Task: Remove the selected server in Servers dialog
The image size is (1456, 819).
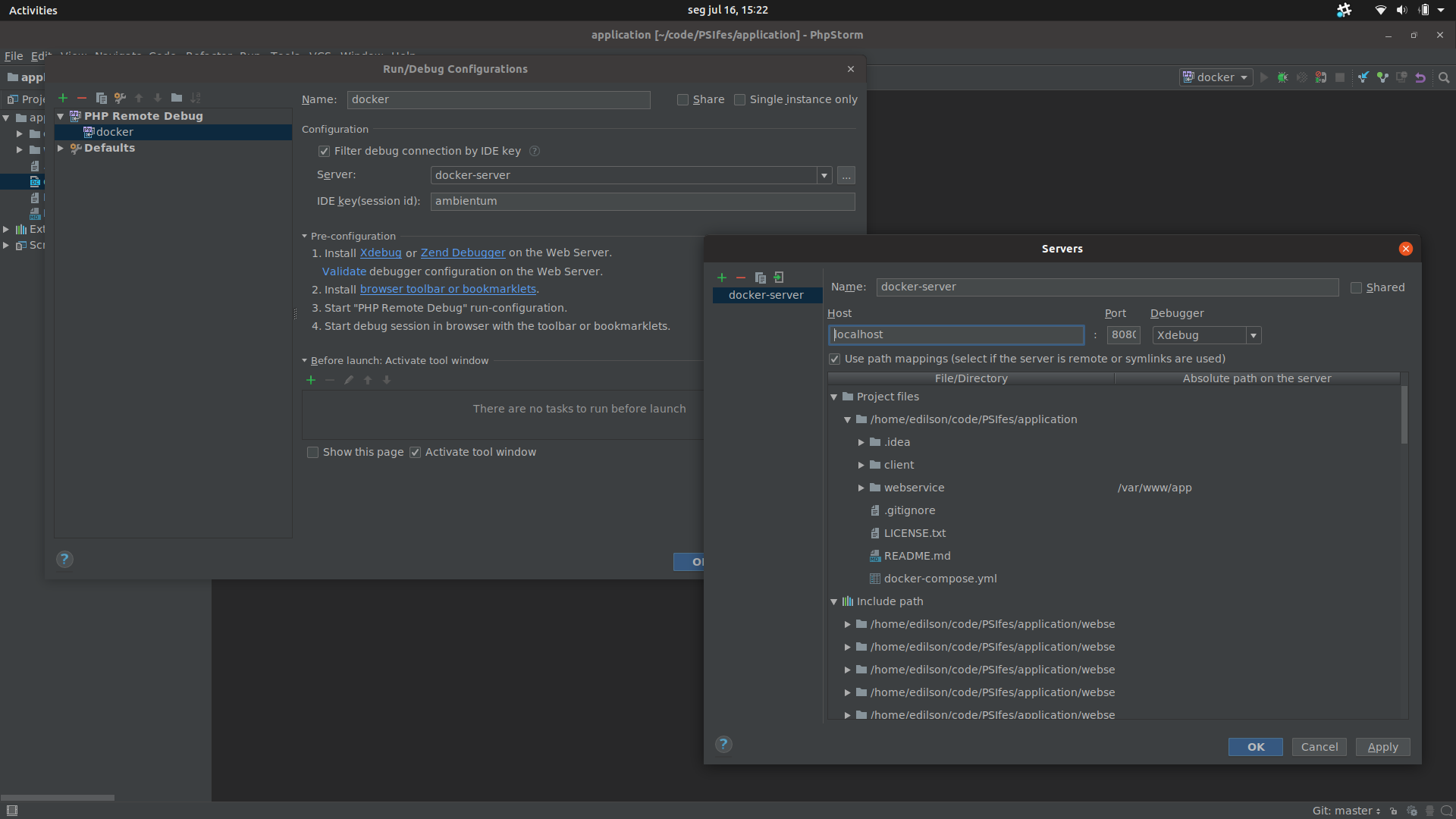Action: 741,278
